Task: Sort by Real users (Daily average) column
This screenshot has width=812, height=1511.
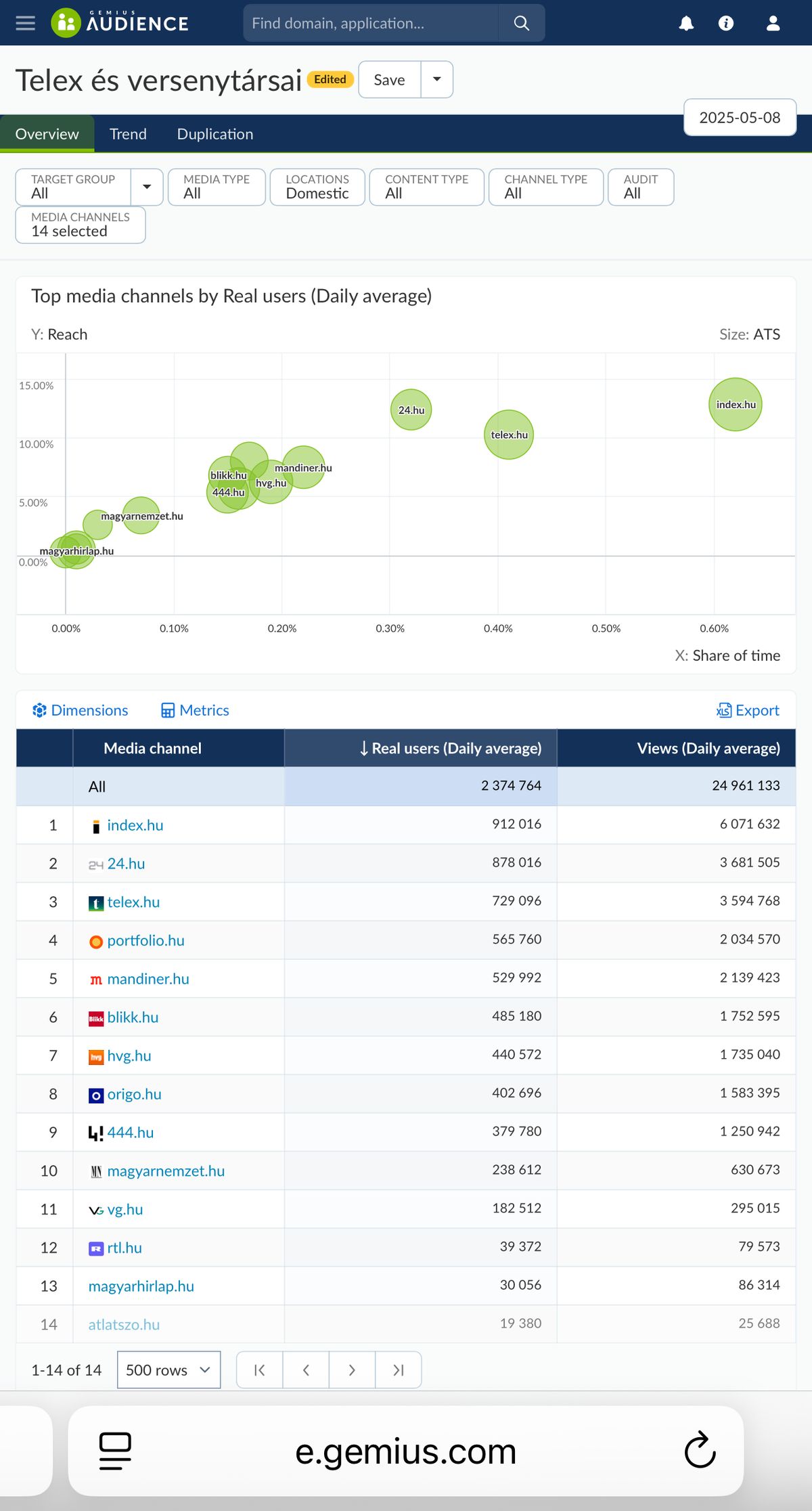Action: pyautogui.click(x=421, y=748)
